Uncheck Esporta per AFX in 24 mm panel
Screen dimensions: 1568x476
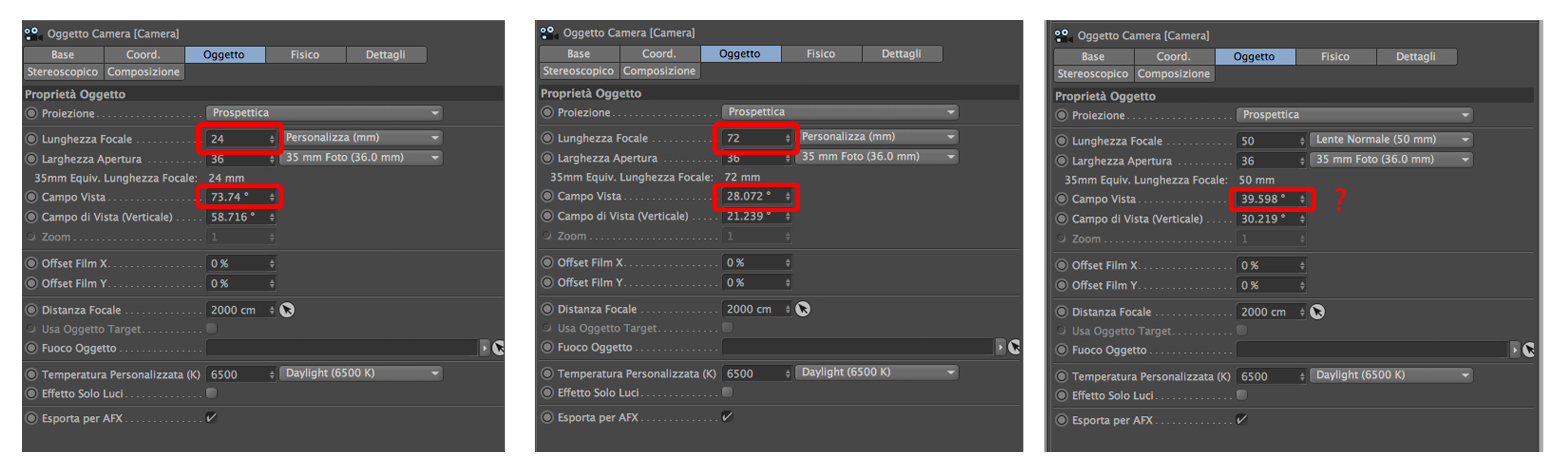pos(211,418)
